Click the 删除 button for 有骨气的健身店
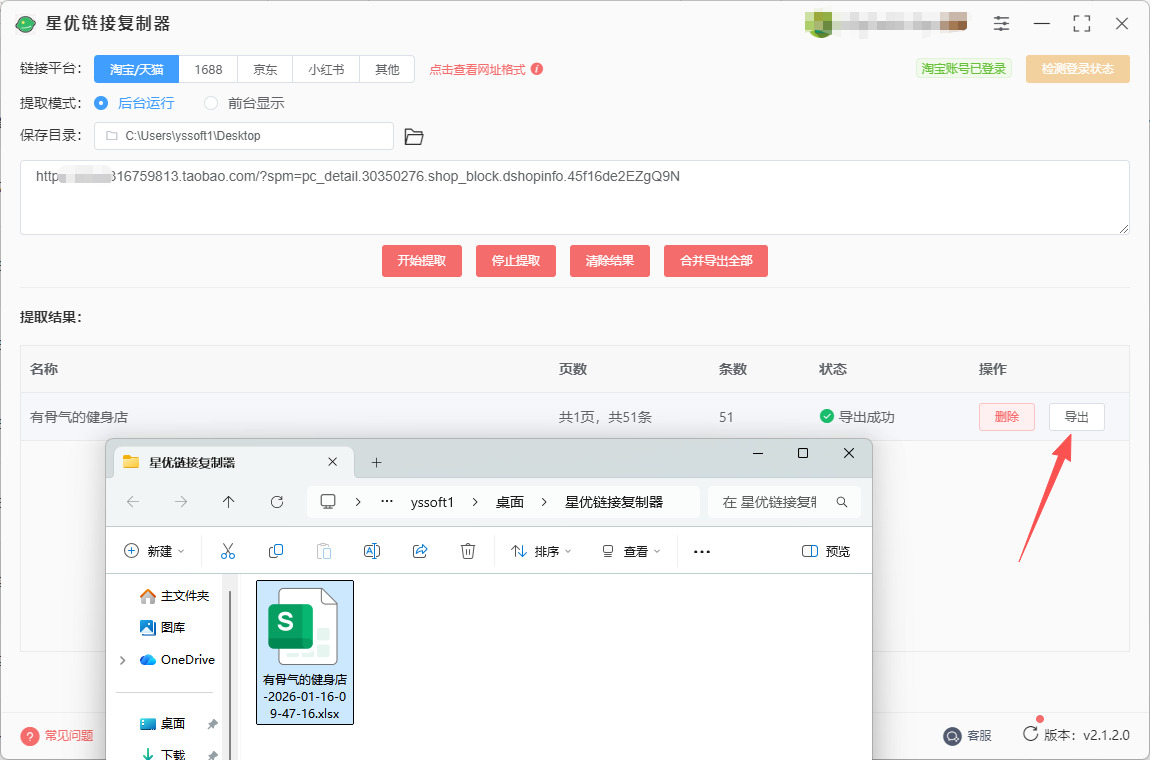The height and width of the screenshot is (760, 1150). click(1006, 417)
